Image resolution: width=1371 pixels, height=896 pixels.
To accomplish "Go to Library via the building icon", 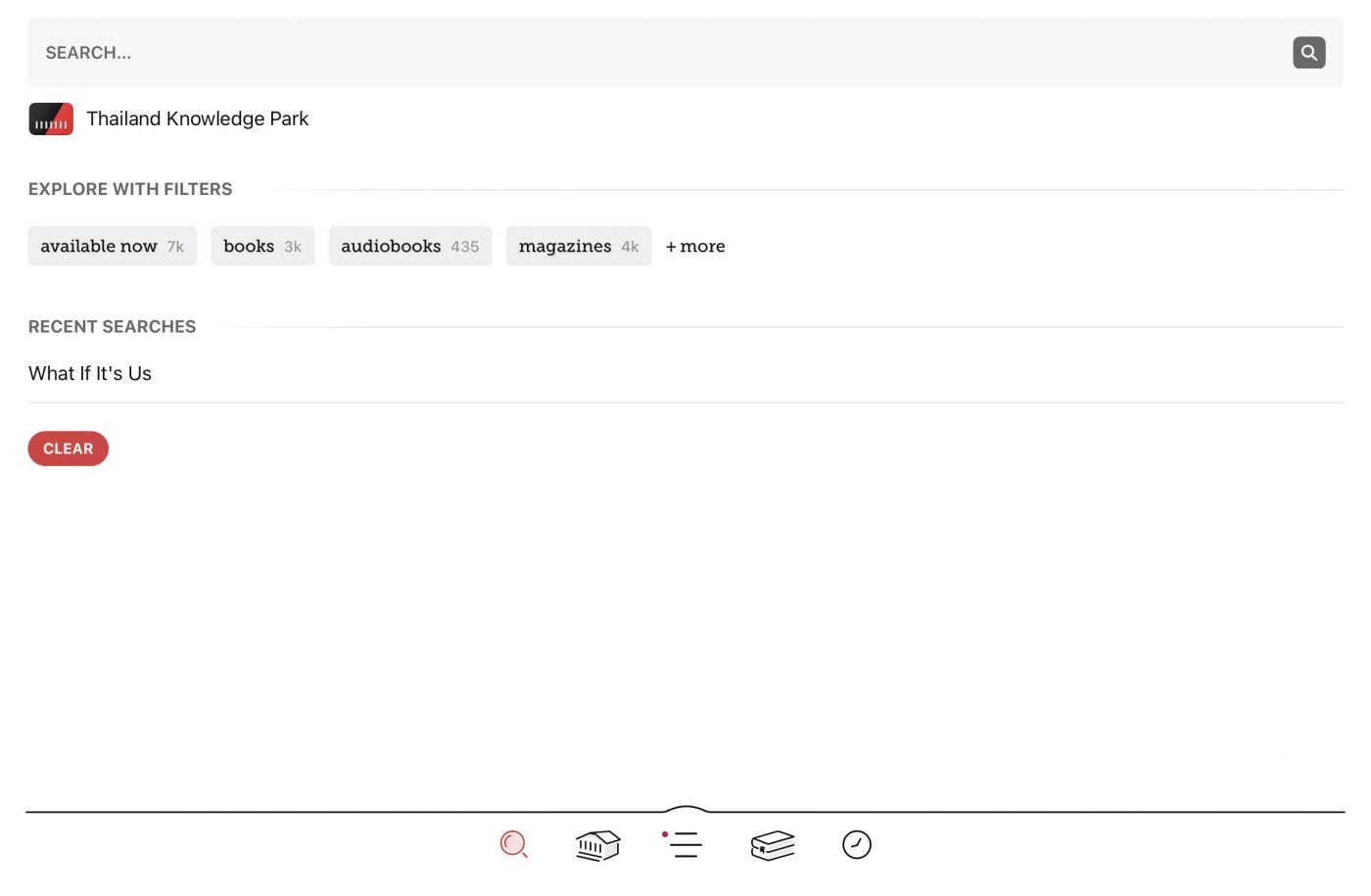I will [x=598, y=845].
